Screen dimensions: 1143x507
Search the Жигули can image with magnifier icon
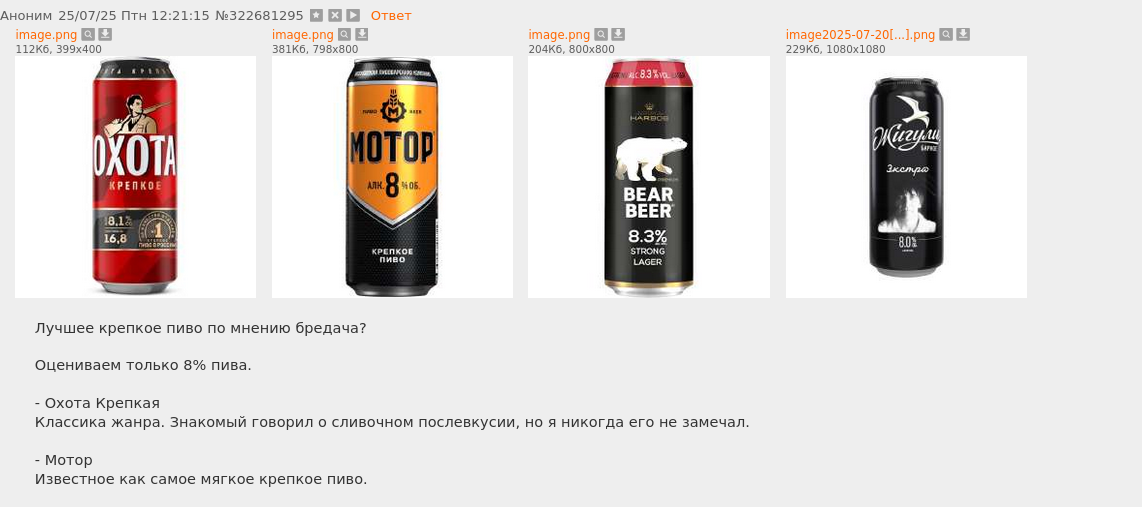[945, 34]
